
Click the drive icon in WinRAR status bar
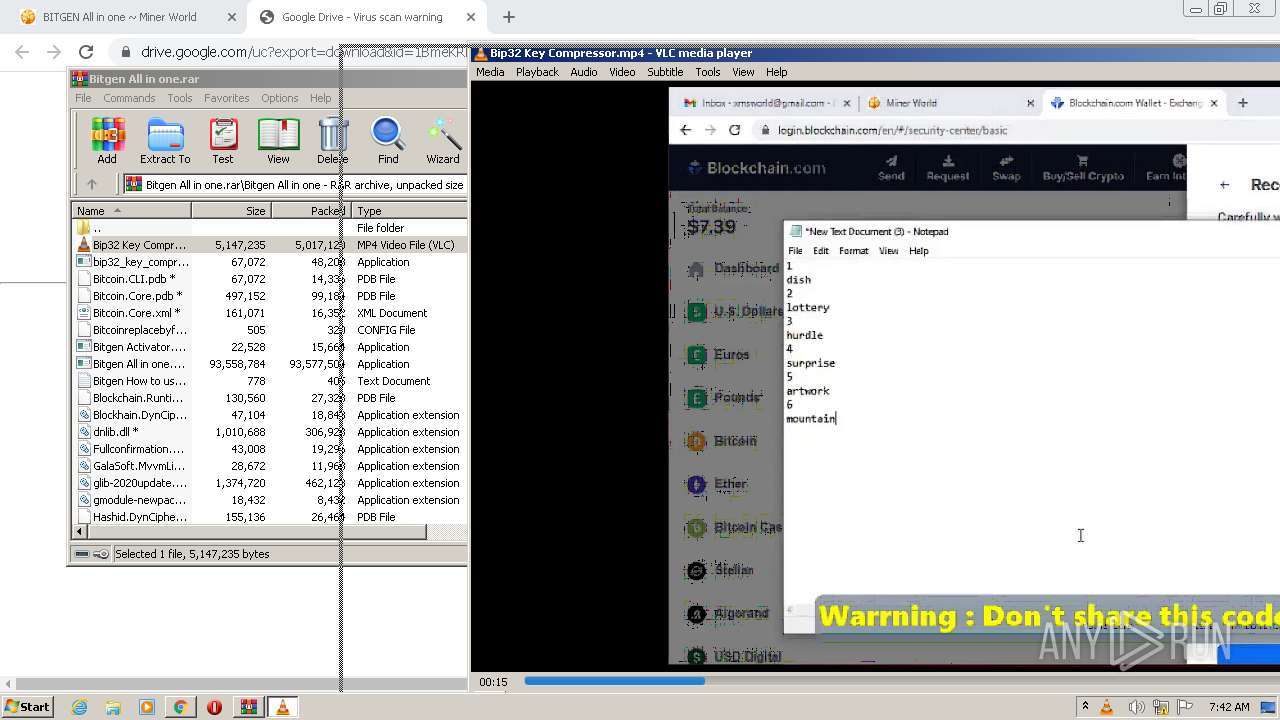click(x=82, y=554)
